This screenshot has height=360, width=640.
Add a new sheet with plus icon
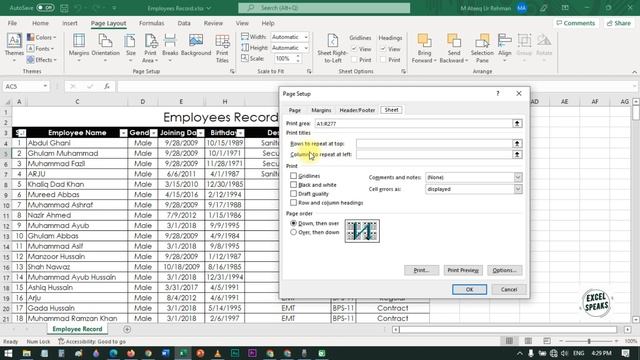point(127,329)
